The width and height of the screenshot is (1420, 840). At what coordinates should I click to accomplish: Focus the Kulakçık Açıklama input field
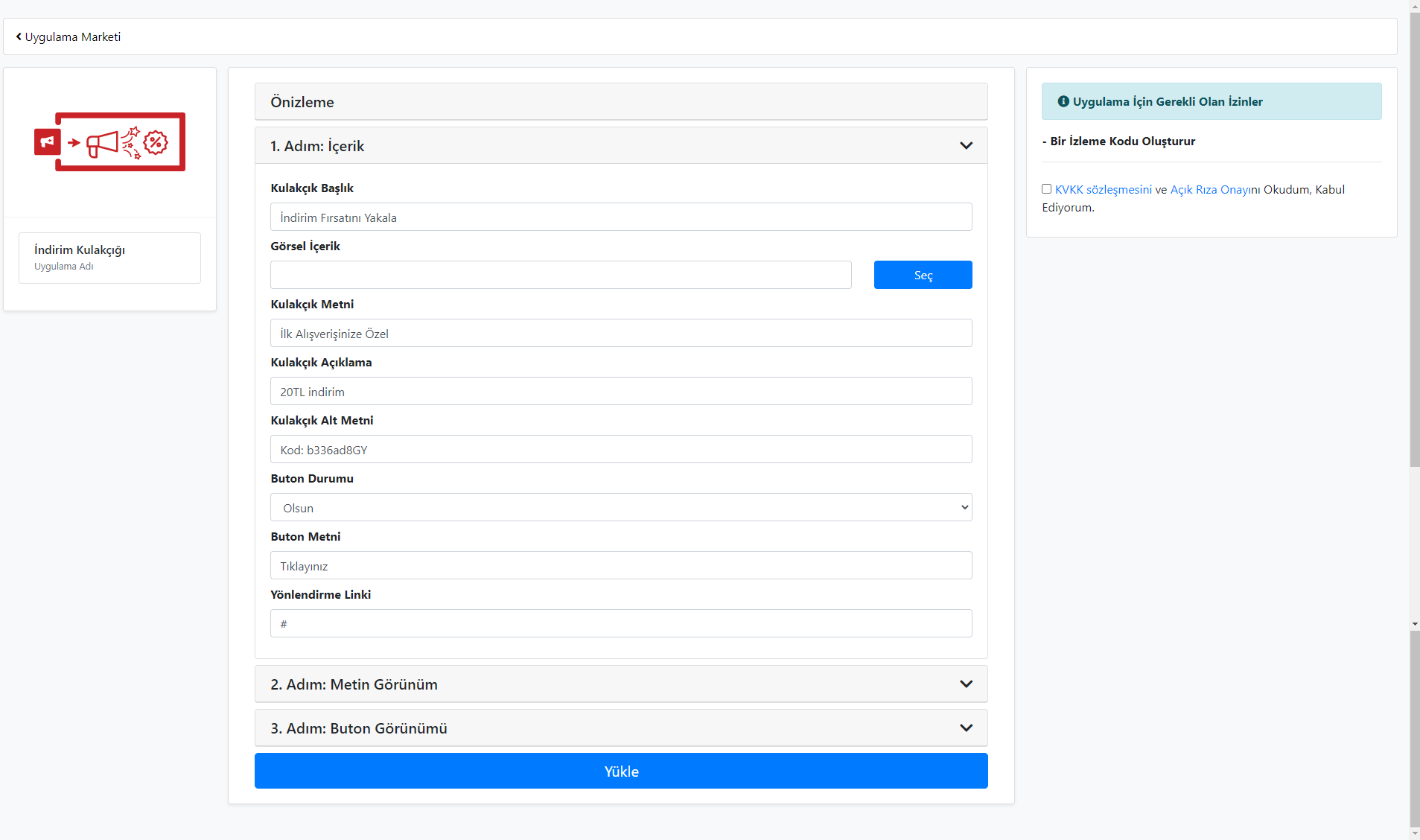click(x=621, y=391)
